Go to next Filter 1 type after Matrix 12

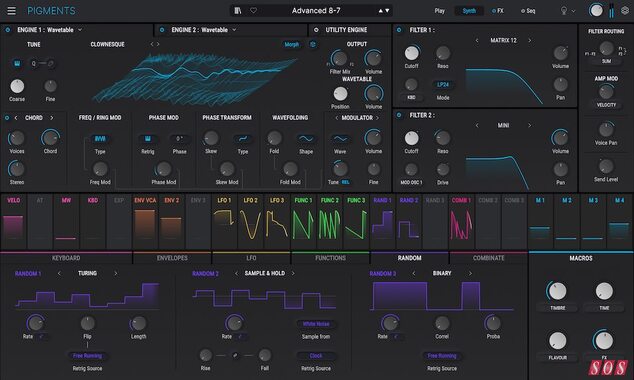[529, 40]
